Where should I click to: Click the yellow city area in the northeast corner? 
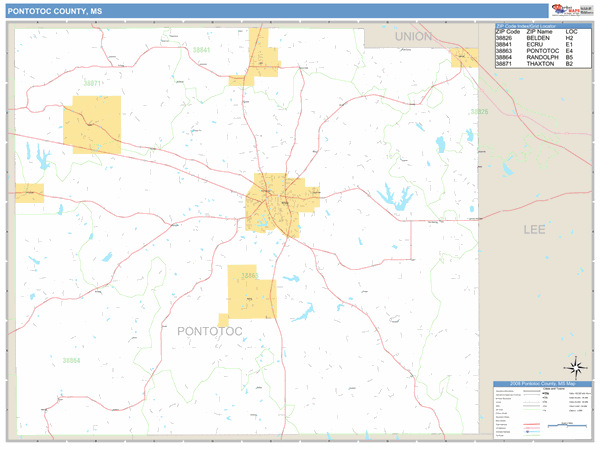pos(463,57)
